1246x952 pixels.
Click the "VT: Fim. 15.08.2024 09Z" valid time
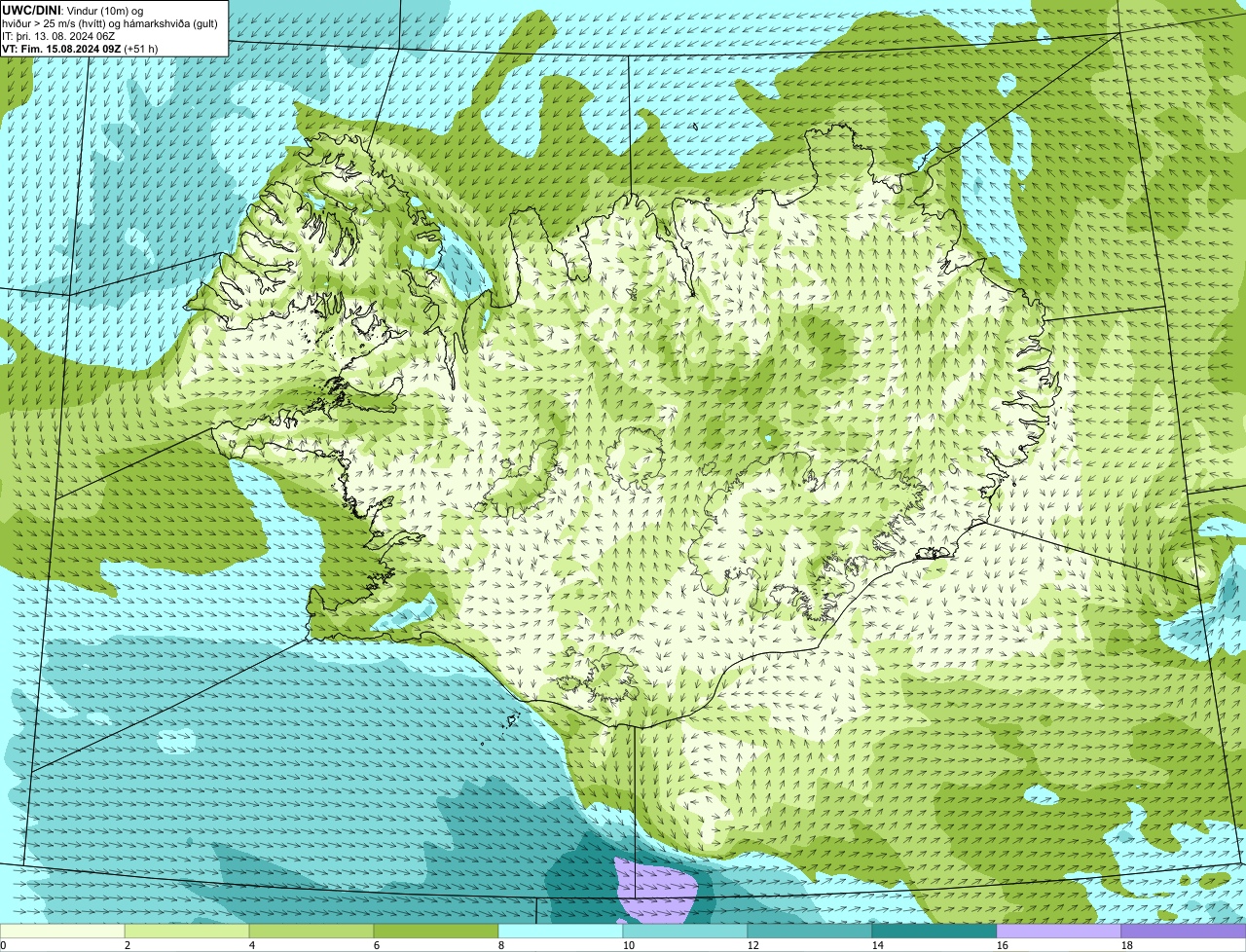point(61,49)
